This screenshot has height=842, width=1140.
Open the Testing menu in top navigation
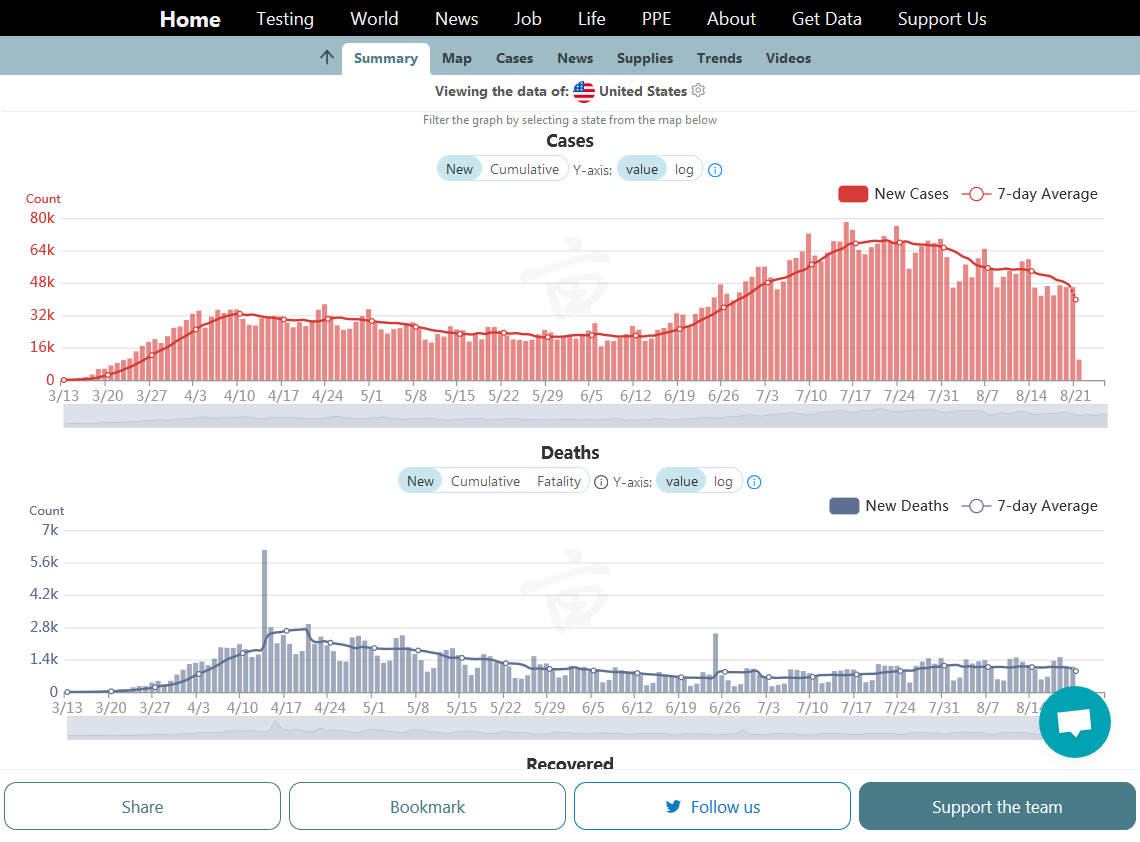click(x=285, y=19)
